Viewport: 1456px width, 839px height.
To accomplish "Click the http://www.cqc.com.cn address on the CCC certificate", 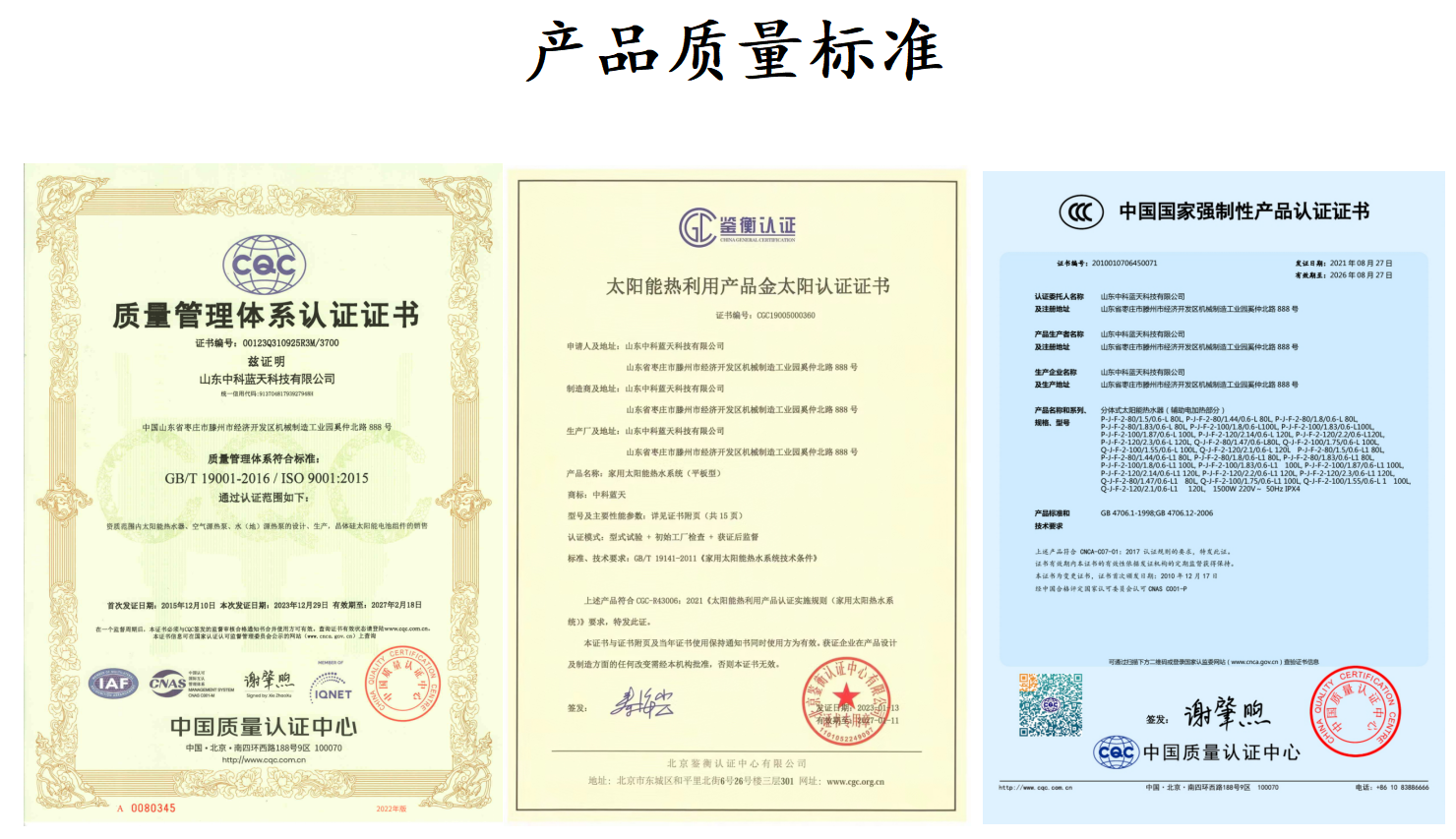I will tap(1035, 788).
